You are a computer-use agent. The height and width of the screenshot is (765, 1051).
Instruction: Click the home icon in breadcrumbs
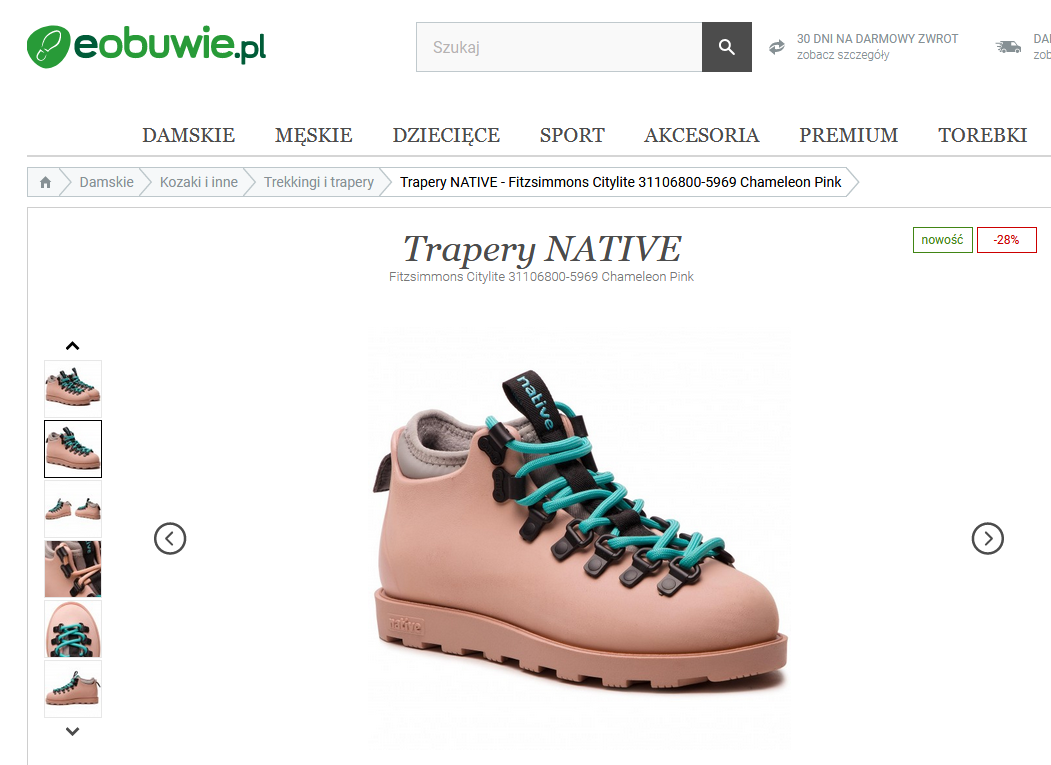coord(46,182)
